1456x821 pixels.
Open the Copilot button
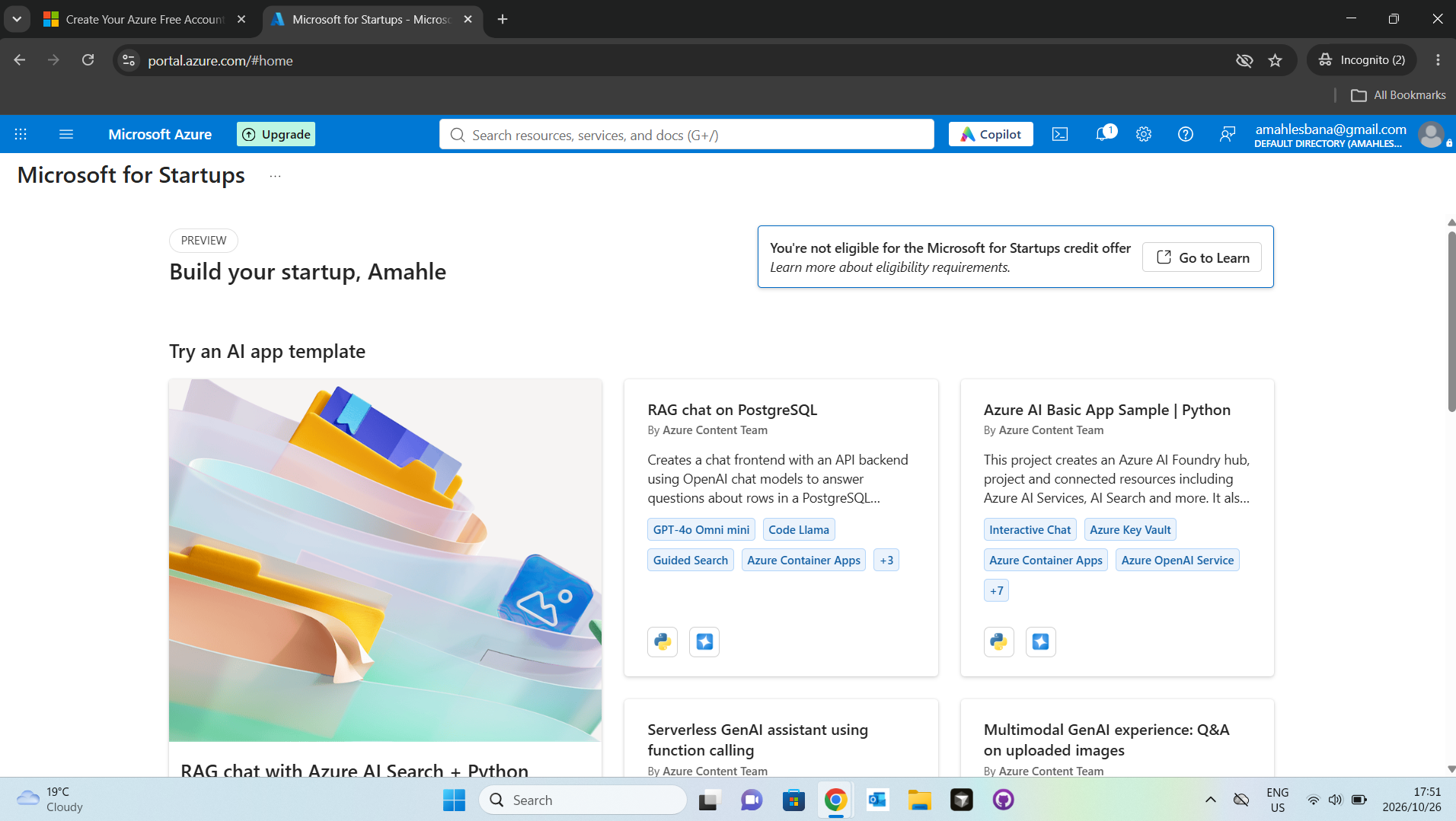(991, 134)
